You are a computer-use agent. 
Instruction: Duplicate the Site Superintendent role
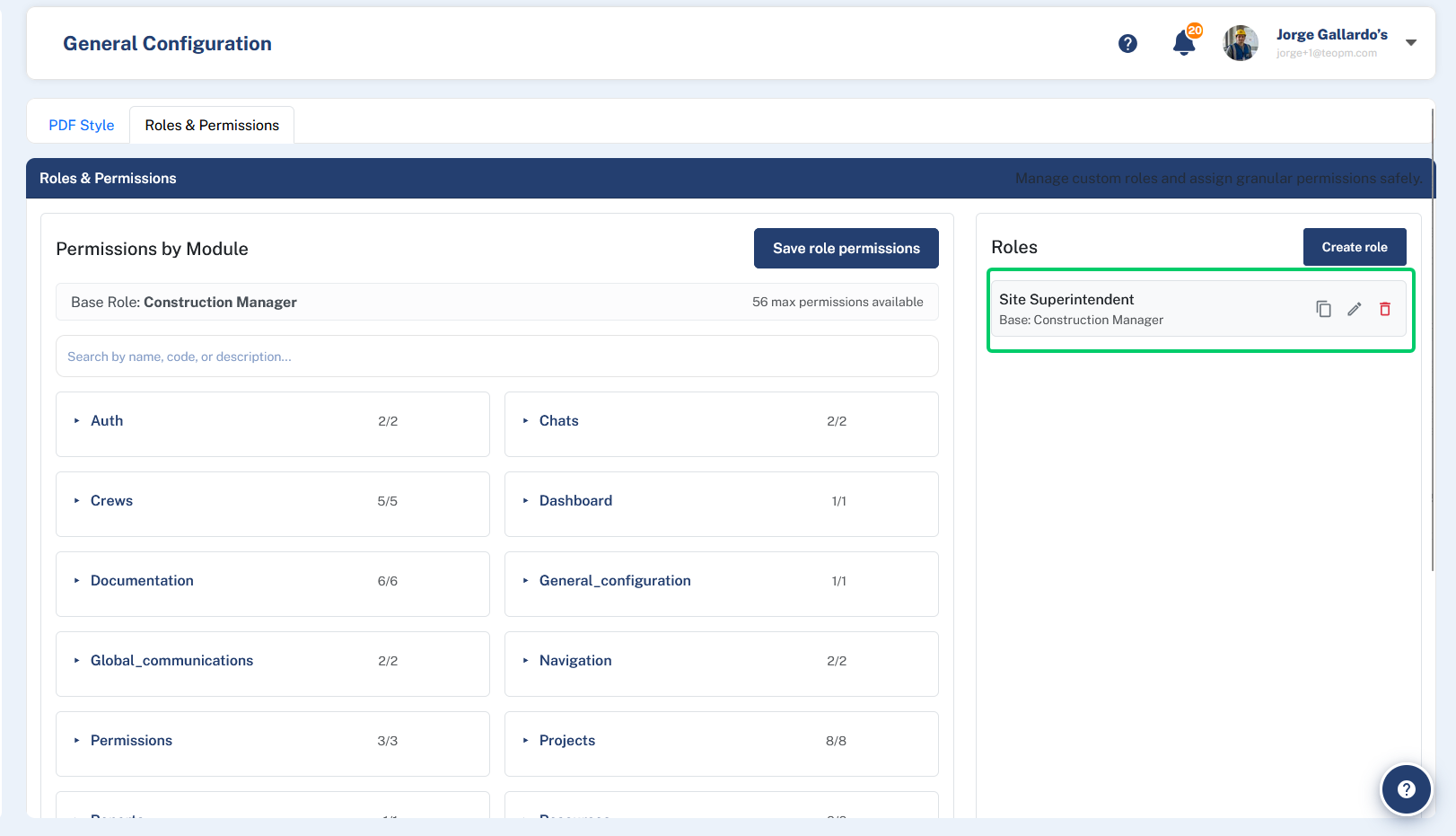(1323, 309)
